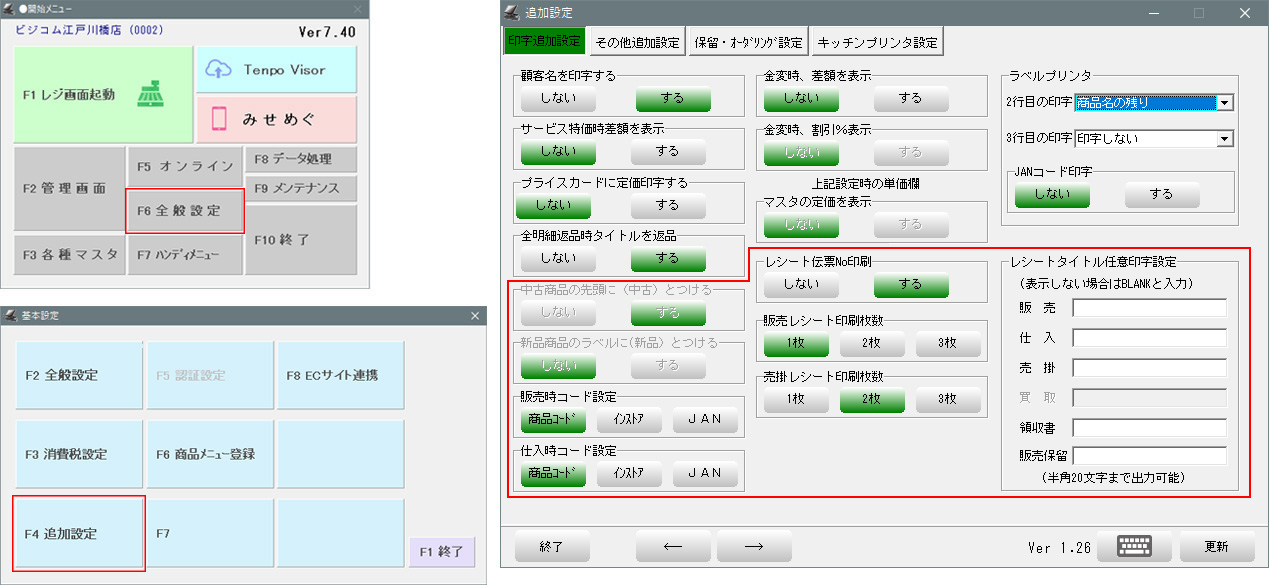Enable する for 顧客名を印字する
The height and width of the screenshot is (585, 1269).
(672, 100)
